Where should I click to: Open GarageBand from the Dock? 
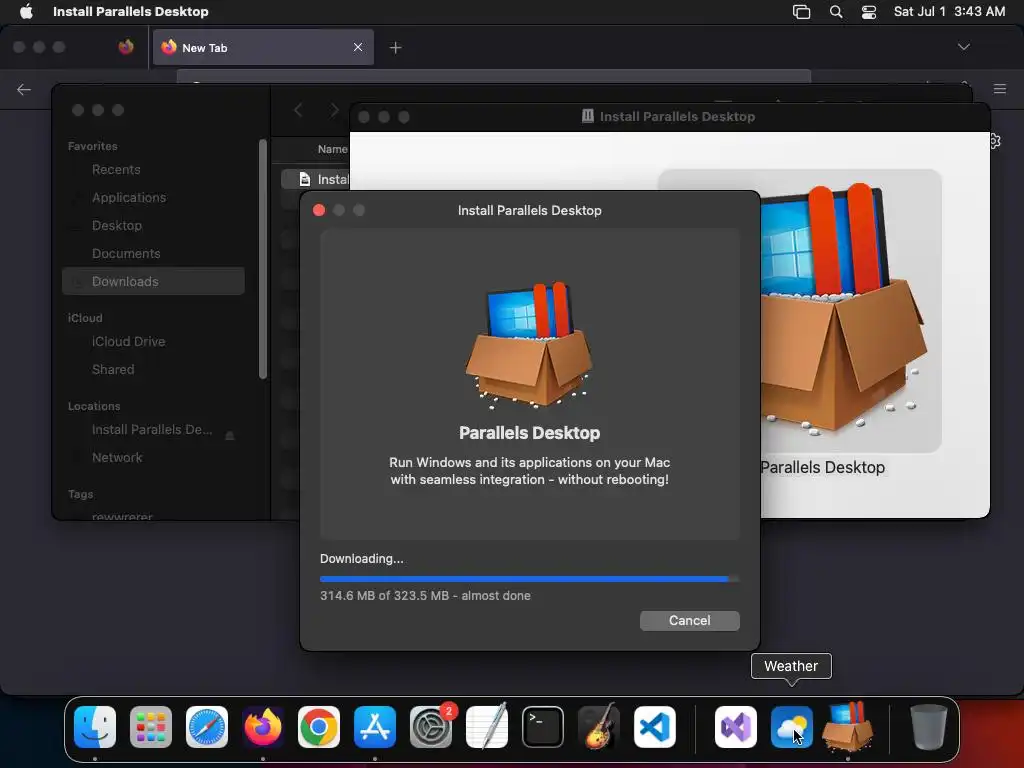(x=598, y=727)
